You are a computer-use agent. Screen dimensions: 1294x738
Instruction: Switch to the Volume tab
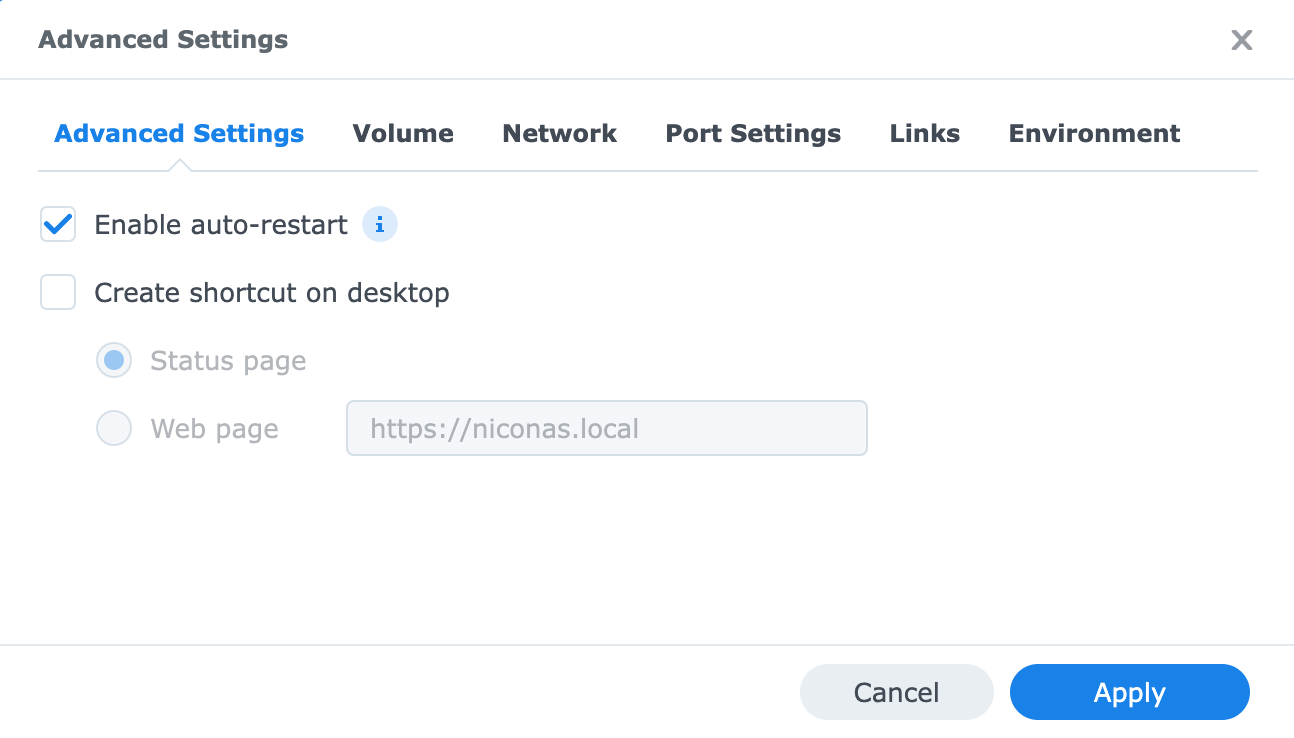pyautogui.click(x=403, y=134)
